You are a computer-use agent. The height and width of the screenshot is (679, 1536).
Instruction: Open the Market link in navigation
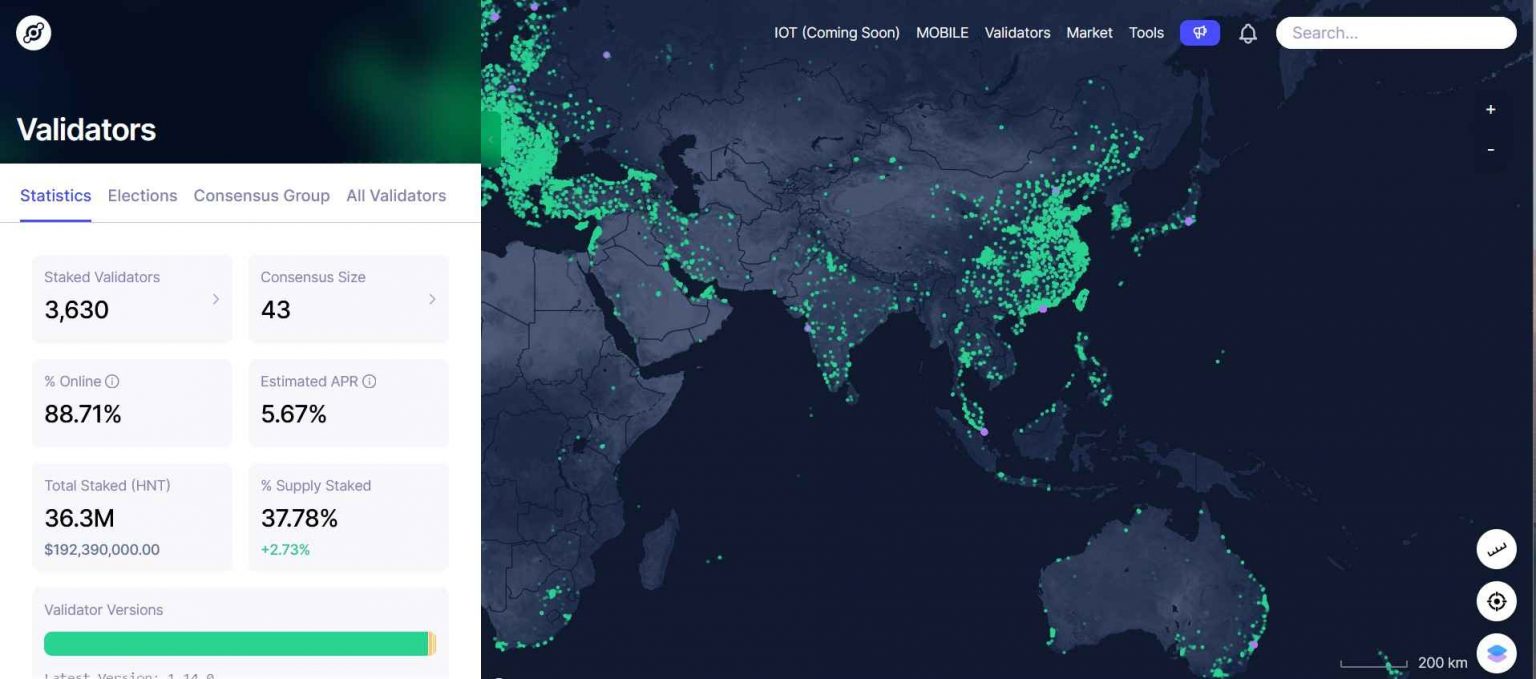point(1089,33)
